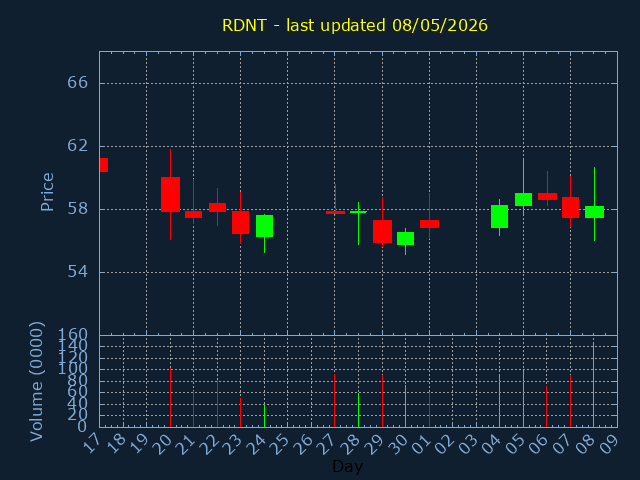Click the price axis value 54
This screenshot has height=480, width=640.
[x=78, y=272]
